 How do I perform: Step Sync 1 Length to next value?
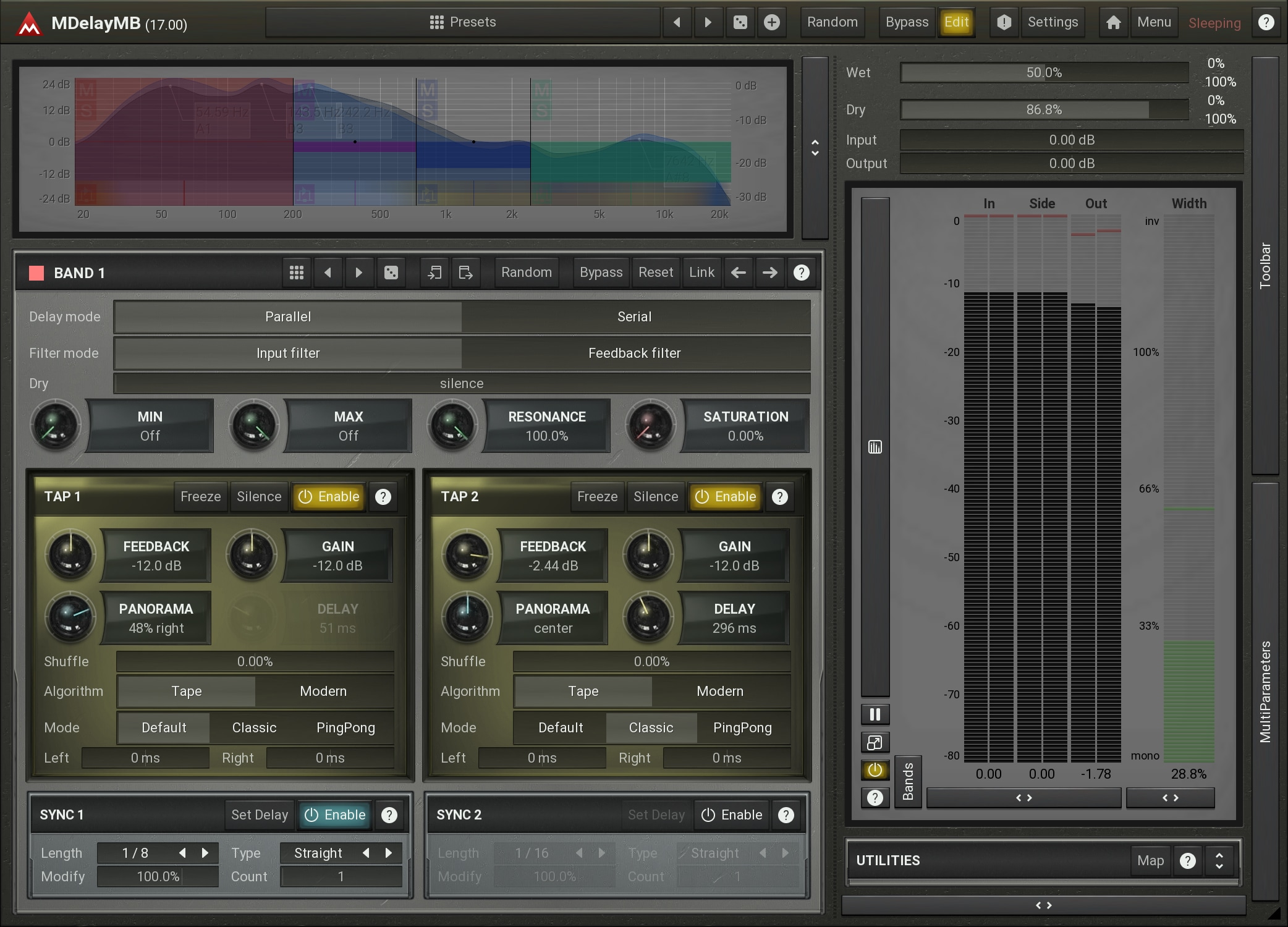coord(205,853)
